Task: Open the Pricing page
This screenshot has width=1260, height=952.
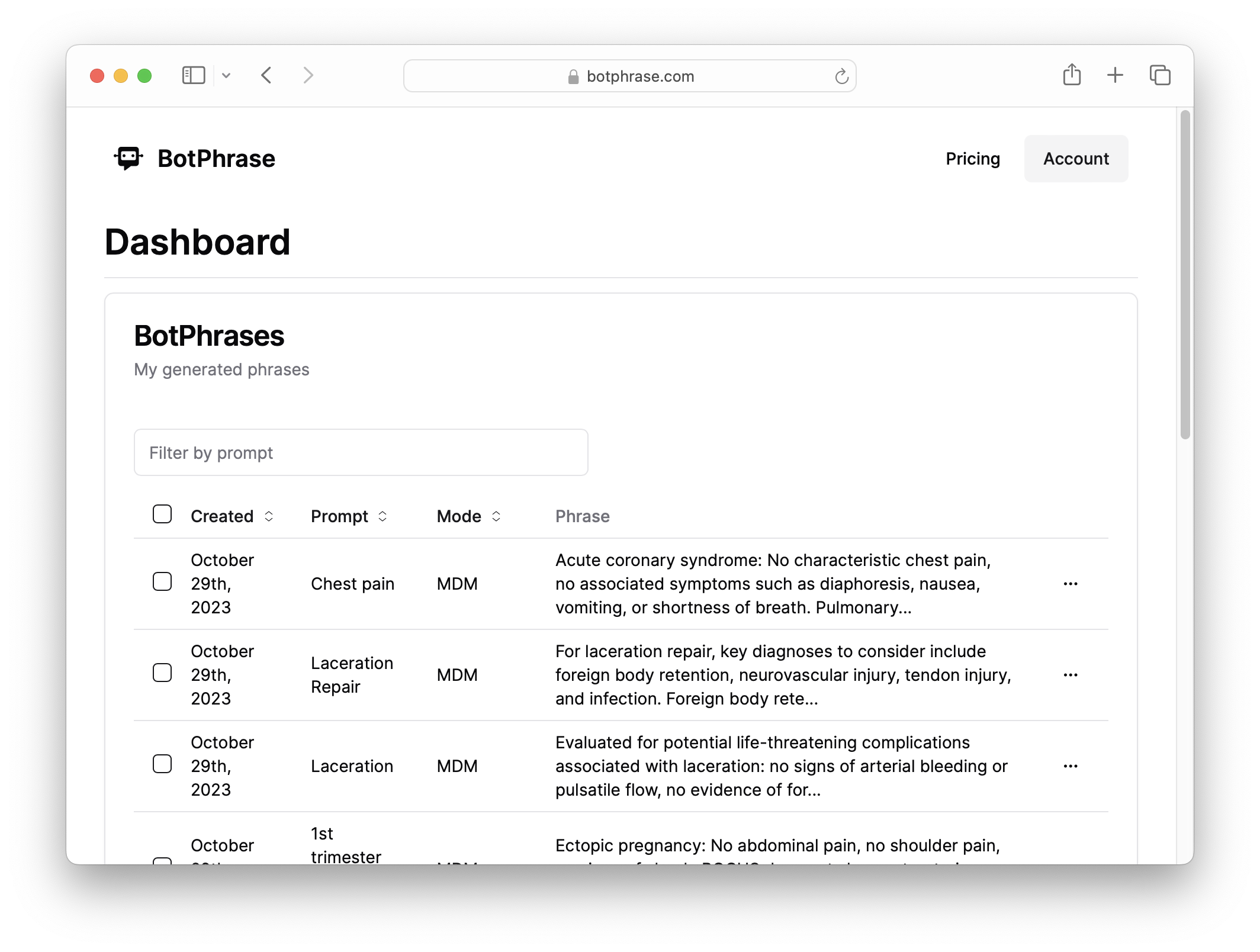Action: pos(972,159)
